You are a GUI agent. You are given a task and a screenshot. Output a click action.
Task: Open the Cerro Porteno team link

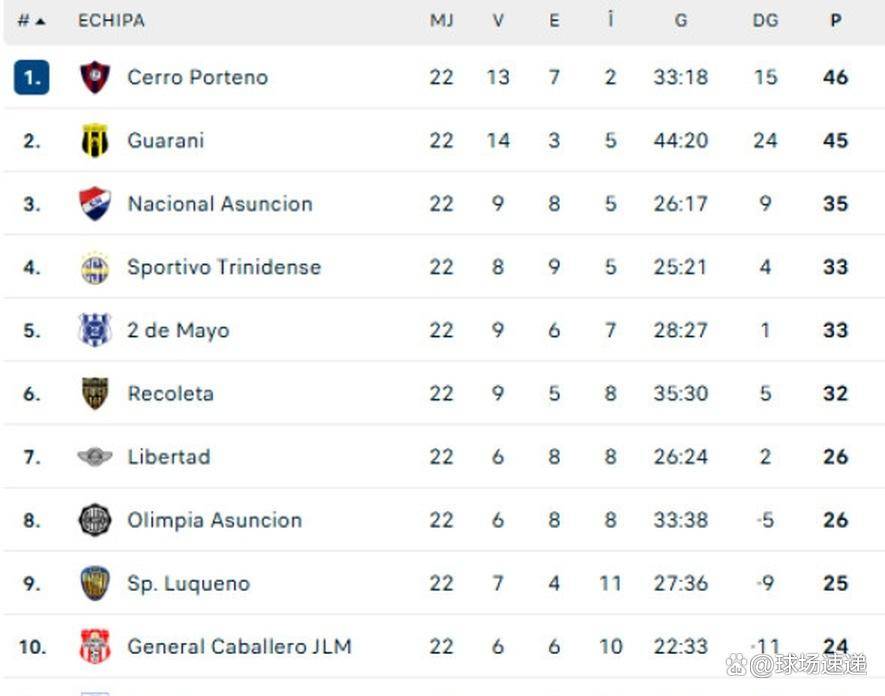pyautogui.click(x=197, y=77)
